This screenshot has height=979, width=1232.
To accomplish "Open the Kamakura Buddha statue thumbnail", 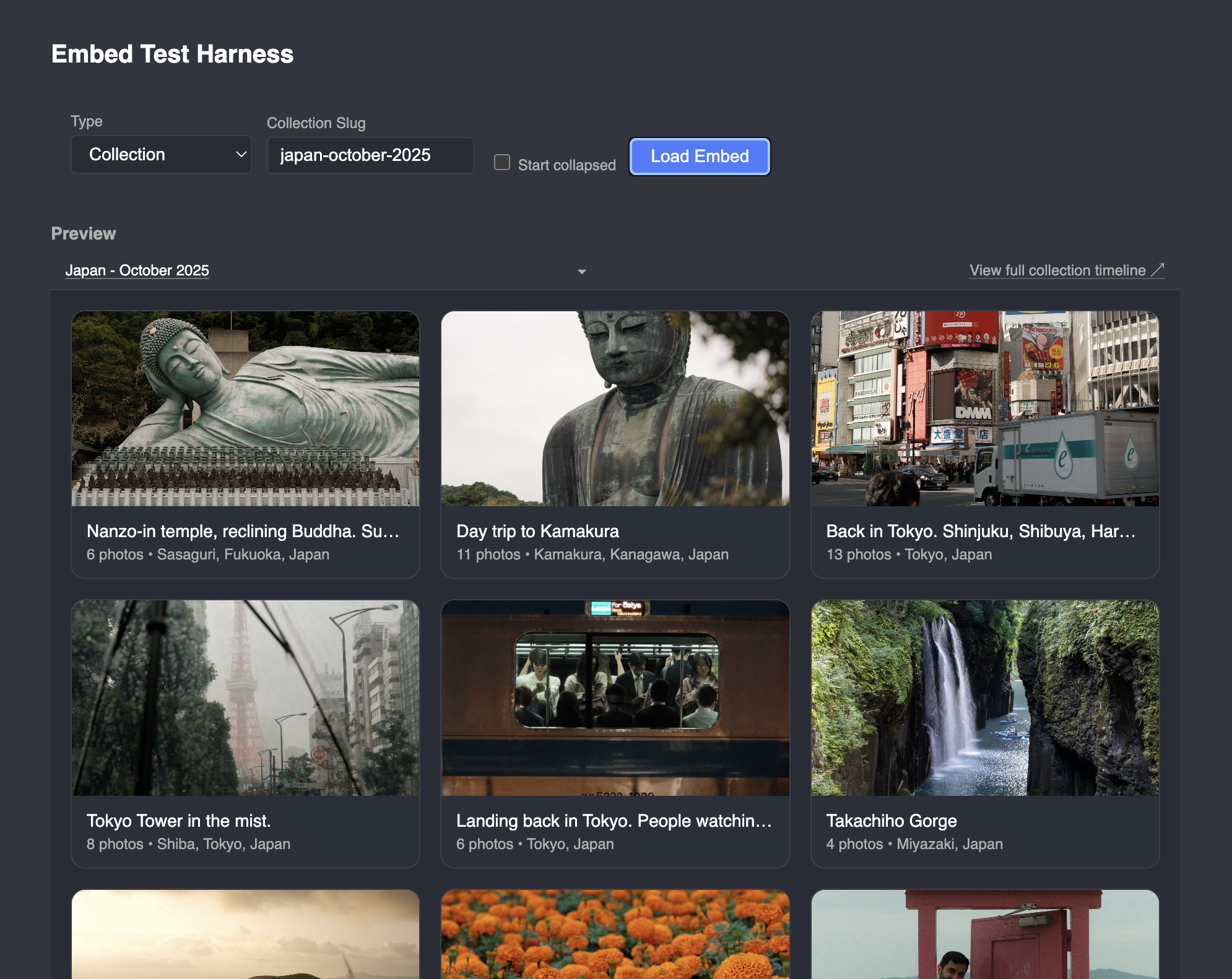I will click(615, 409).
